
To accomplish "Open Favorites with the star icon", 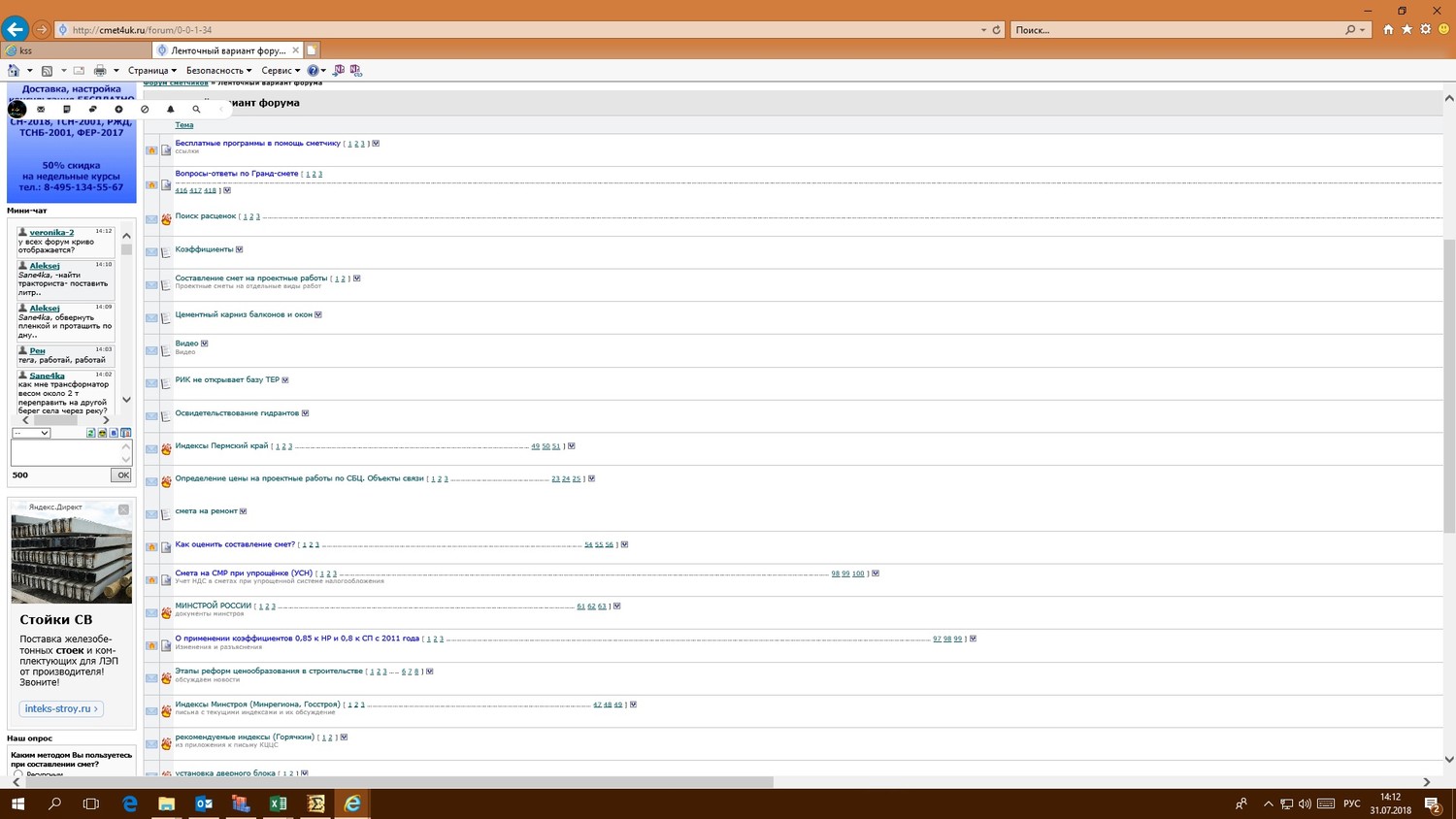I will (1406, 29).
